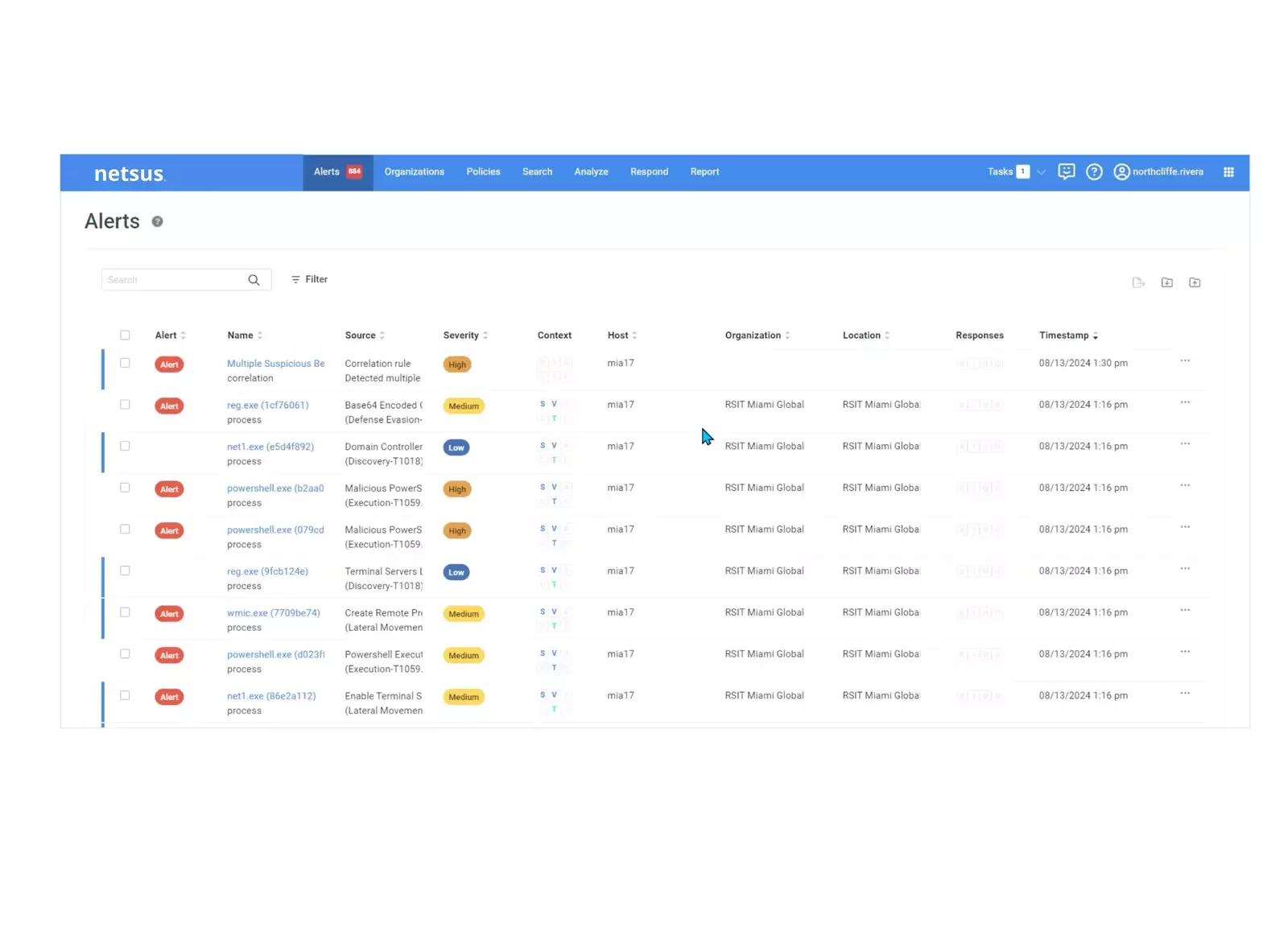The height and width of the screenshot is (927, 1288).
Task: Click the help icon beside Alerts heading
Action: pos(158,222)
